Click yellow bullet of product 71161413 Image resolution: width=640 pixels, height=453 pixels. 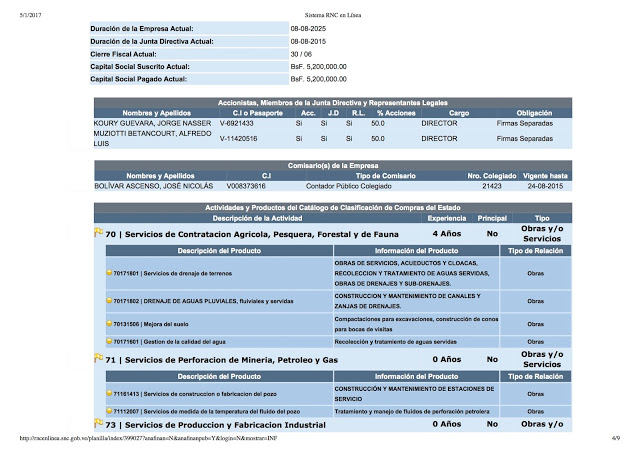coord(109,393)
